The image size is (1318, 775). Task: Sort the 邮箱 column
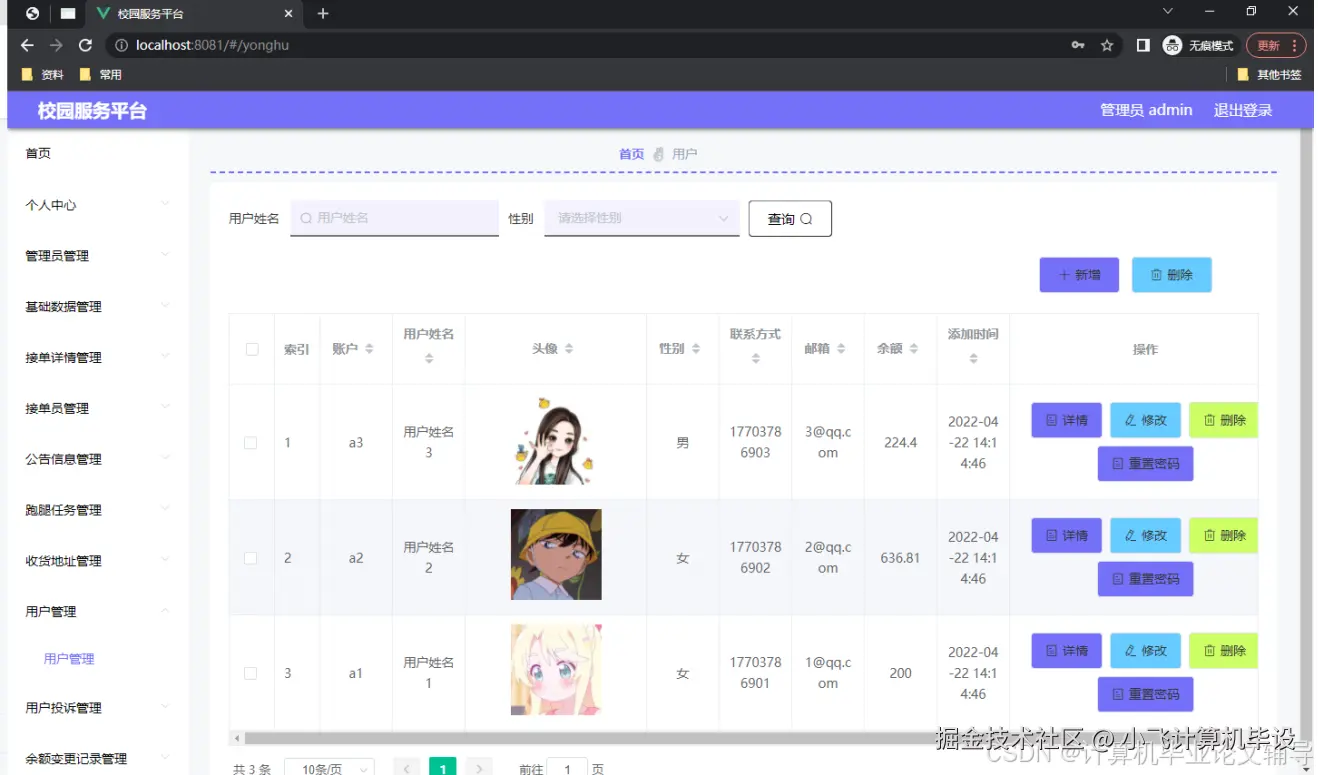point(841,349)
